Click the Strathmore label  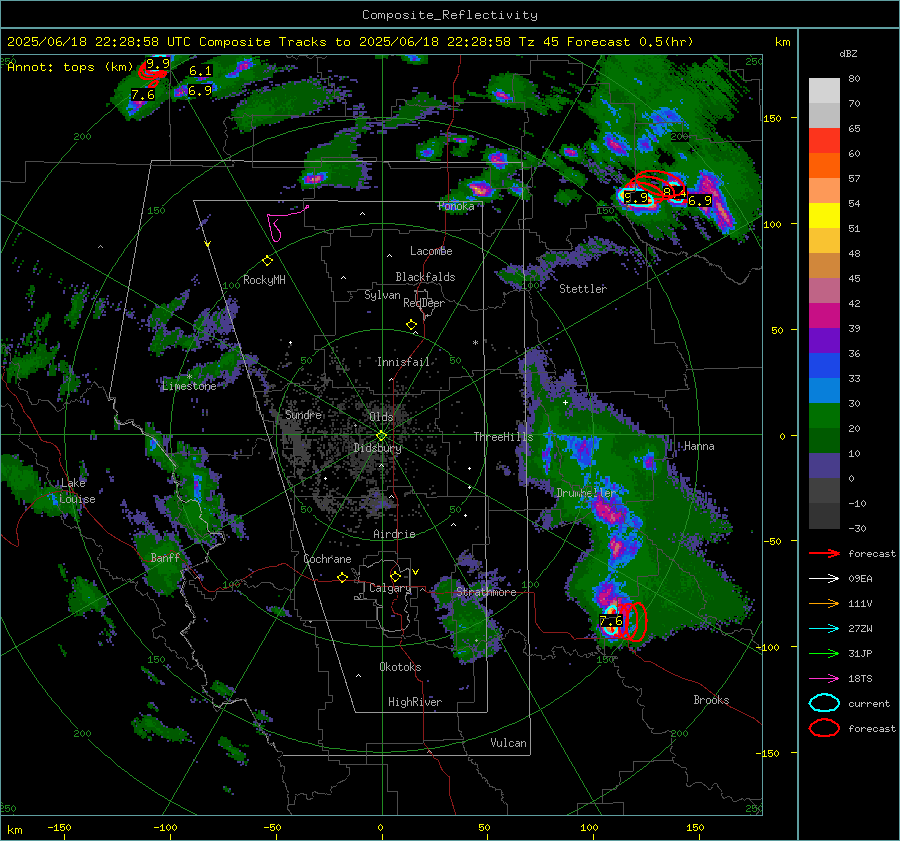pyautogui.click(x=486, y=592)
